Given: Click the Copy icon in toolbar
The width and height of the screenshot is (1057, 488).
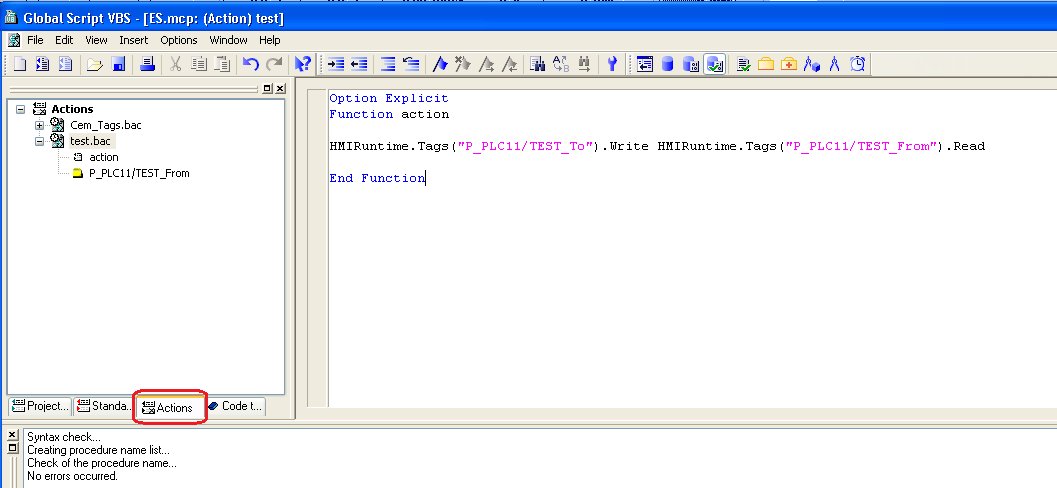Looking at the screenshot, I should tap(199, 64).
